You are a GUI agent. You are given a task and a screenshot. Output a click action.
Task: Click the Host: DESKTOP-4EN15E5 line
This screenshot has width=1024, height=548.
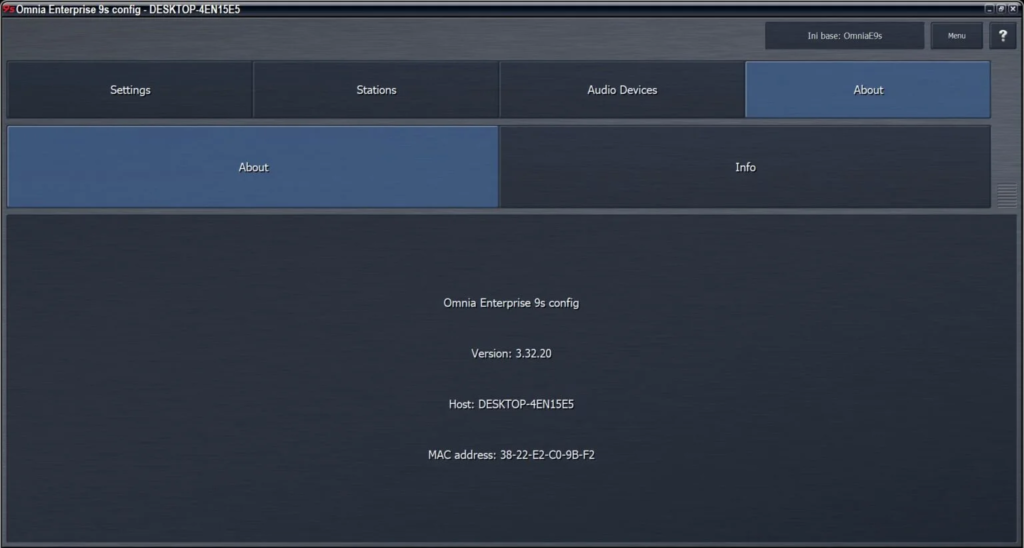(511, 404)
